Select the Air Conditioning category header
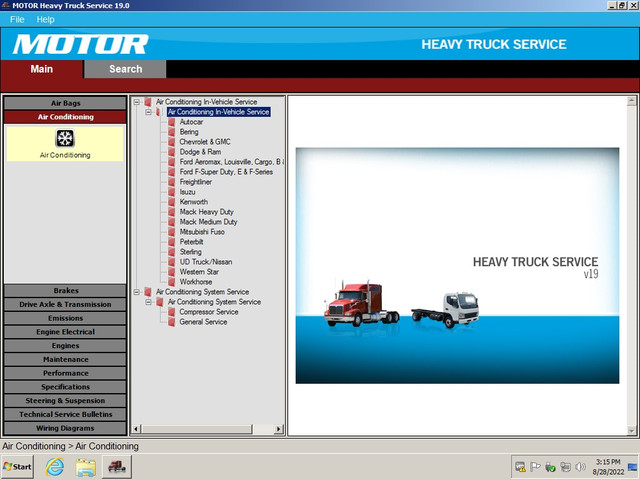This screenshot has width=640, height=480. pos(65,117)
